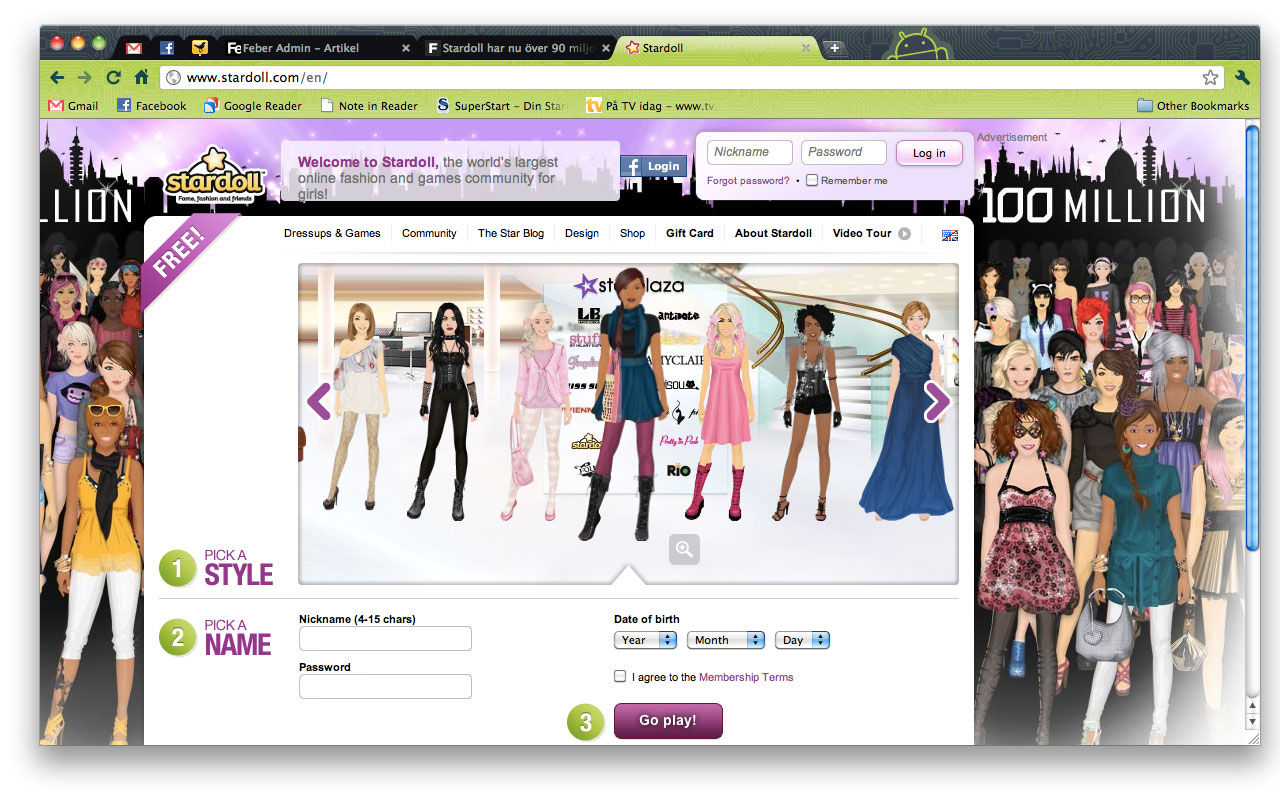Click the Log in button
This screenshot has width=1280, height=800.
pos(929,153)
